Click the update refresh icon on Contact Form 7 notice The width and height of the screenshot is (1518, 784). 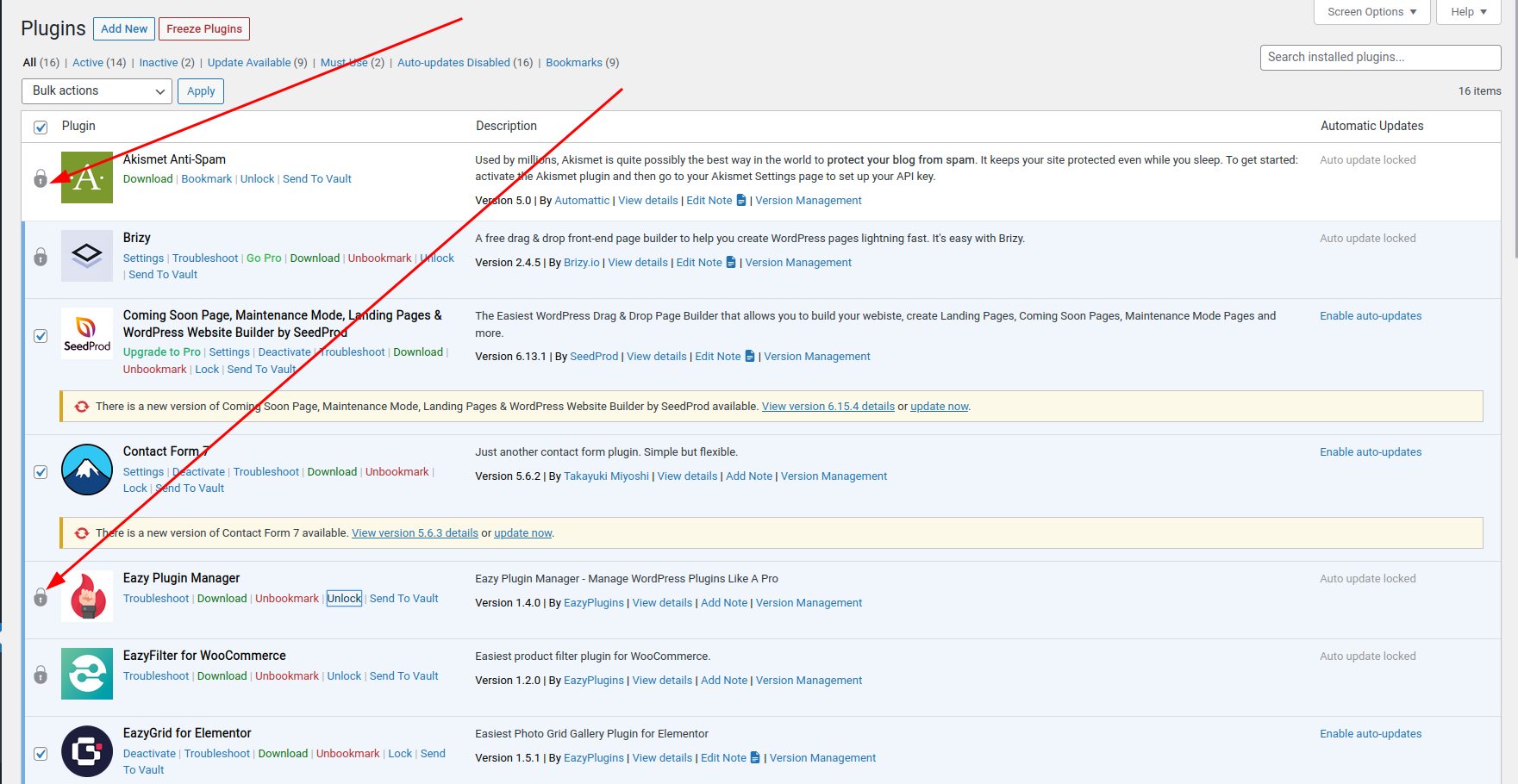point(81,532)
